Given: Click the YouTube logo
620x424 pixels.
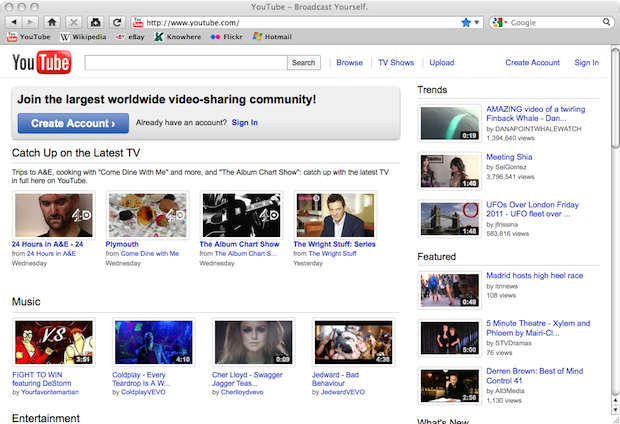Looking at the screenshot, I should coord(42,62).
